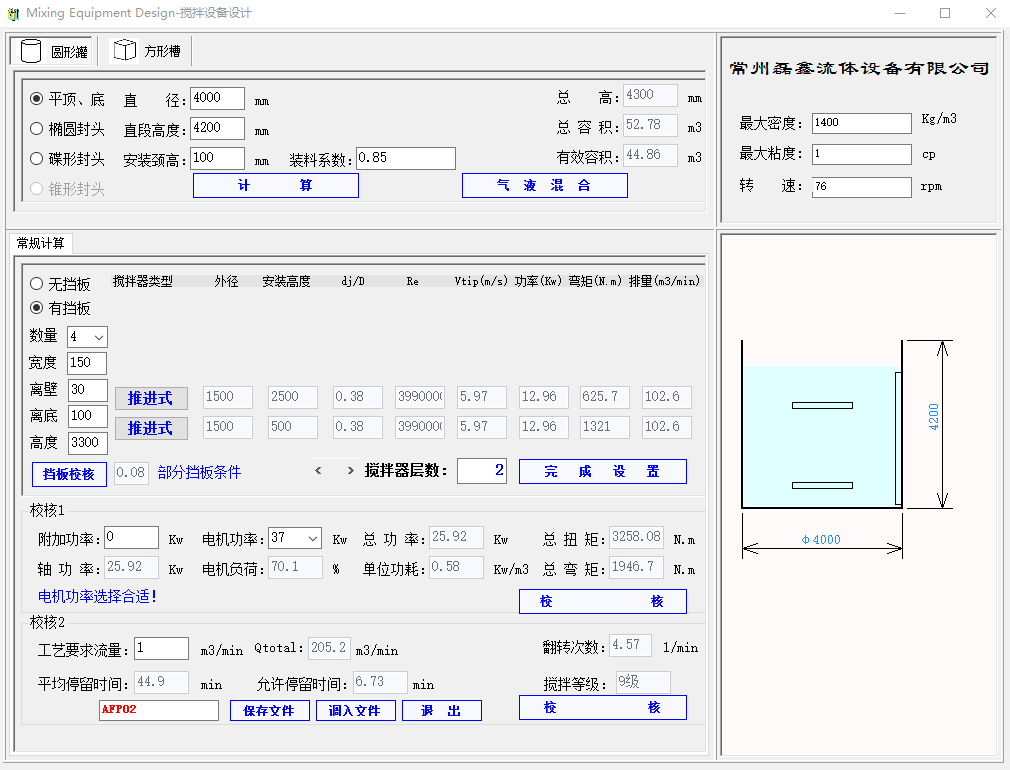Choose the 无挡板 no baffle option
This screenshot has height=770, width=1010.
pos(37,284)
